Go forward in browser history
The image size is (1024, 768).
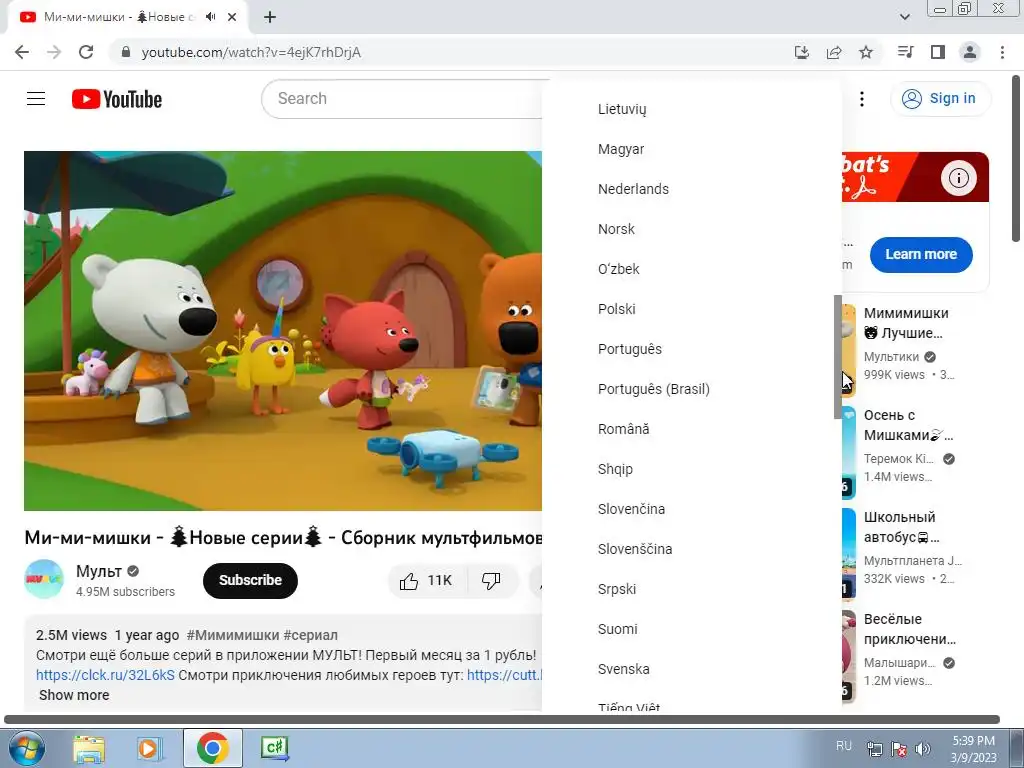[x=54, y=52]
